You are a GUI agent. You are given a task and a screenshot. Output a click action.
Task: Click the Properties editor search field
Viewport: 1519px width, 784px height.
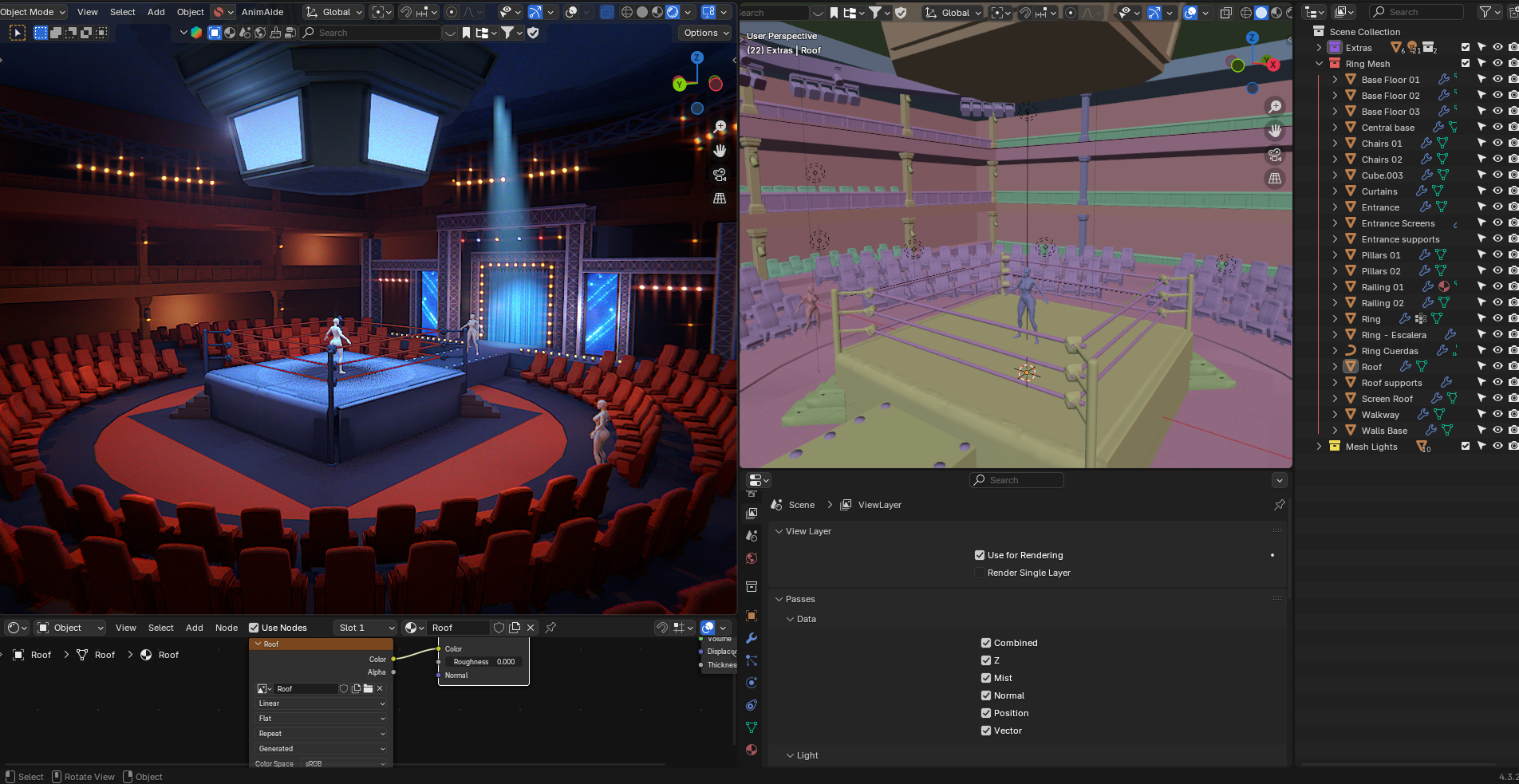(1016, 480)
